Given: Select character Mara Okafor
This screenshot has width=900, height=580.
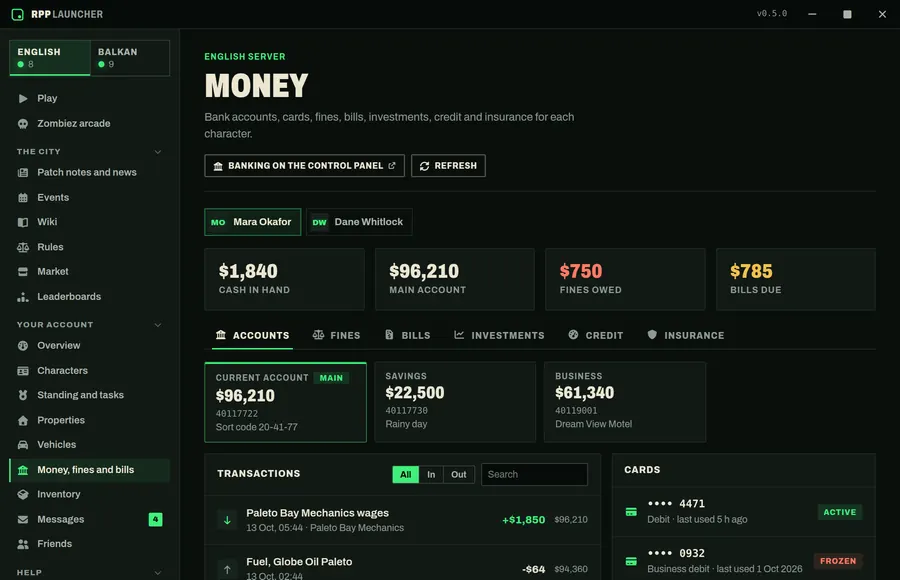Looking at the screenshot, I should (253, 222).
